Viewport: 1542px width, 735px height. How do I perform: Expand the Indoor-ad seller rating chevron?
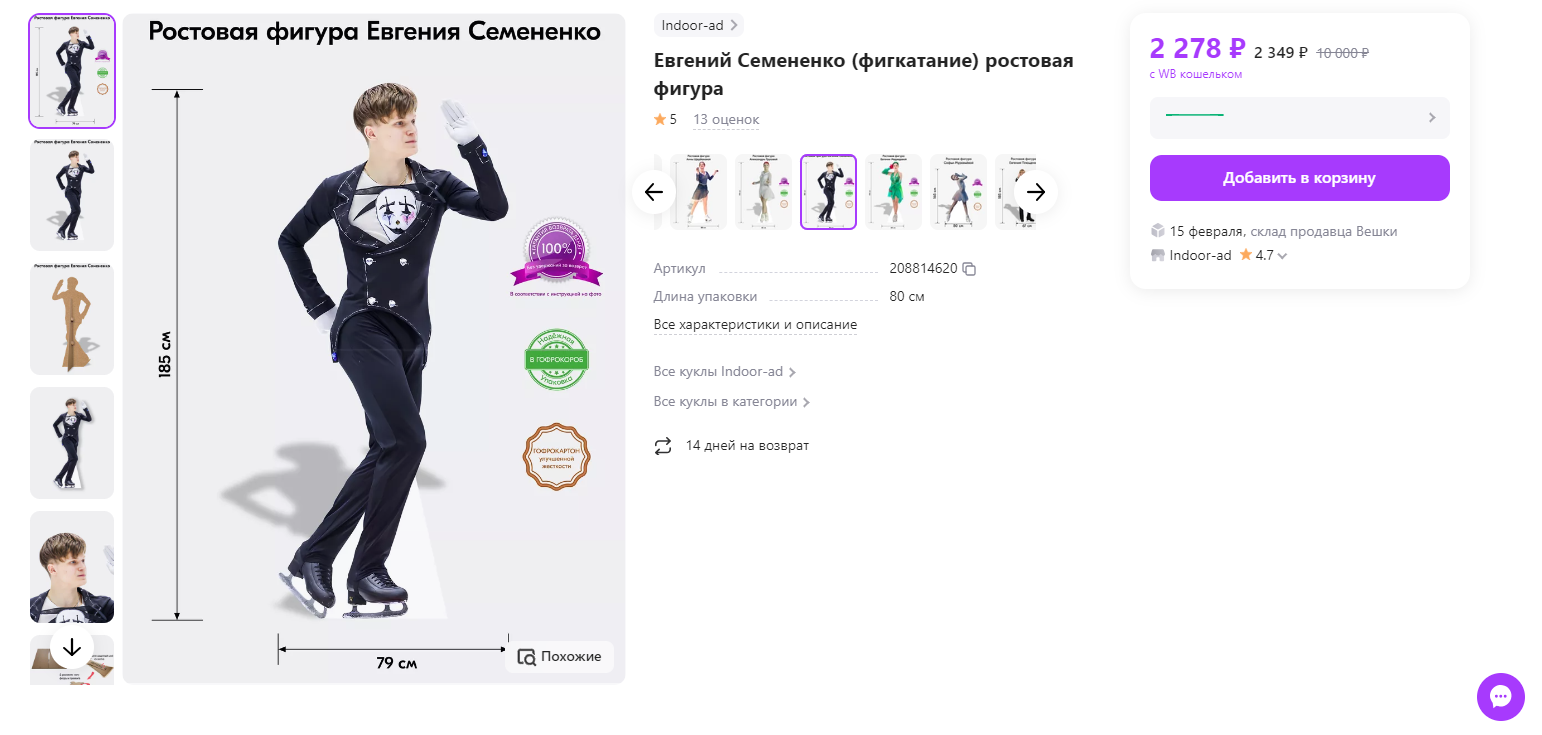click(1282, 256)
